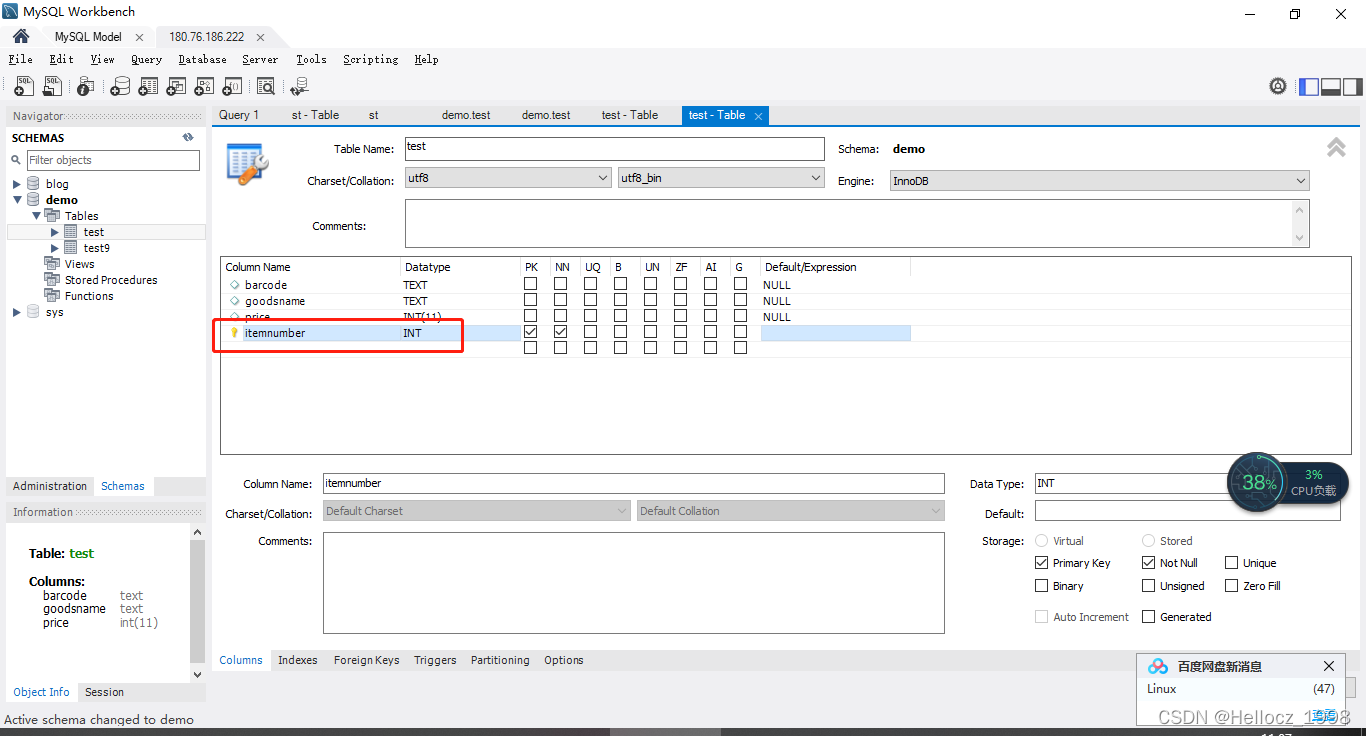This screenshot has height=736, width=1366.
Task: Switch to Administration navigator tab
Action: point(50,486)
